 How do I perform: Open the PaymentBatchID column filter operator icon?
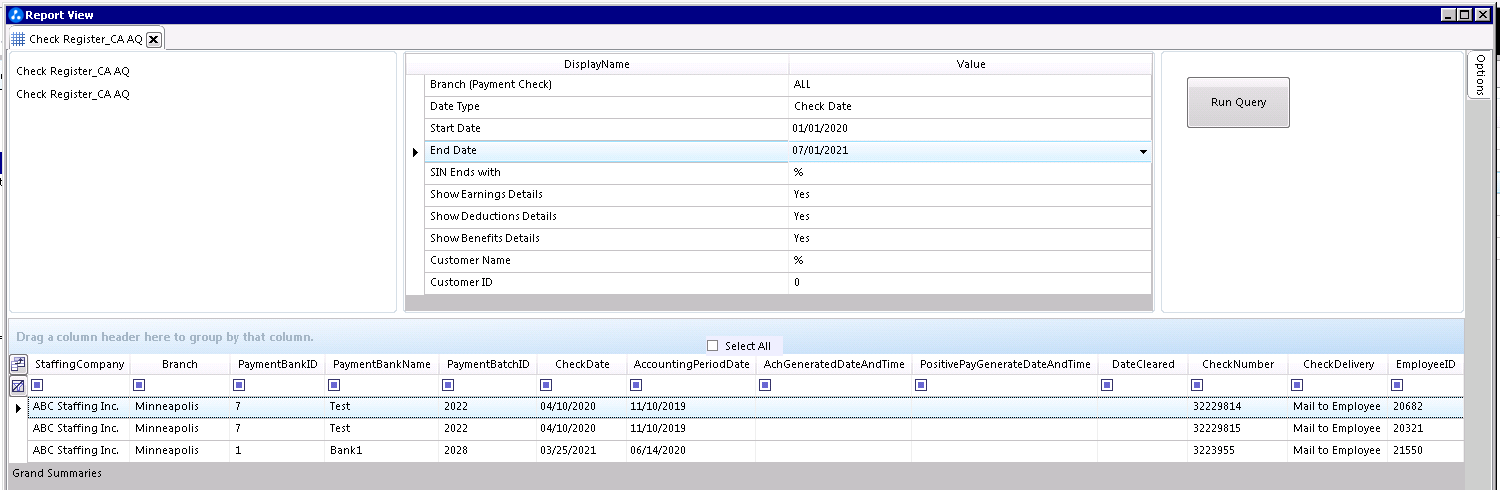[449, 385]
